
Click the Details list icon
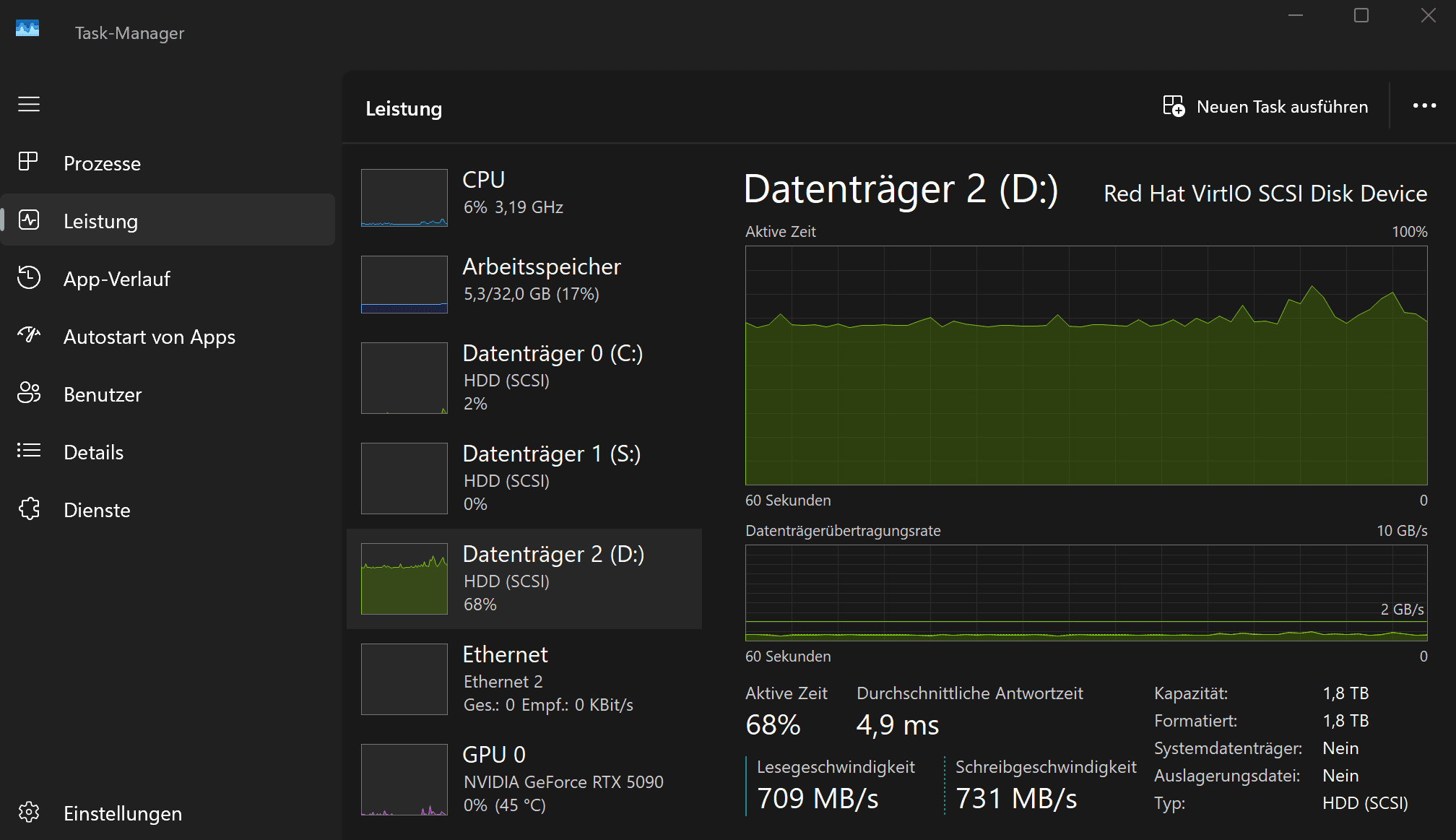(29, 451)
